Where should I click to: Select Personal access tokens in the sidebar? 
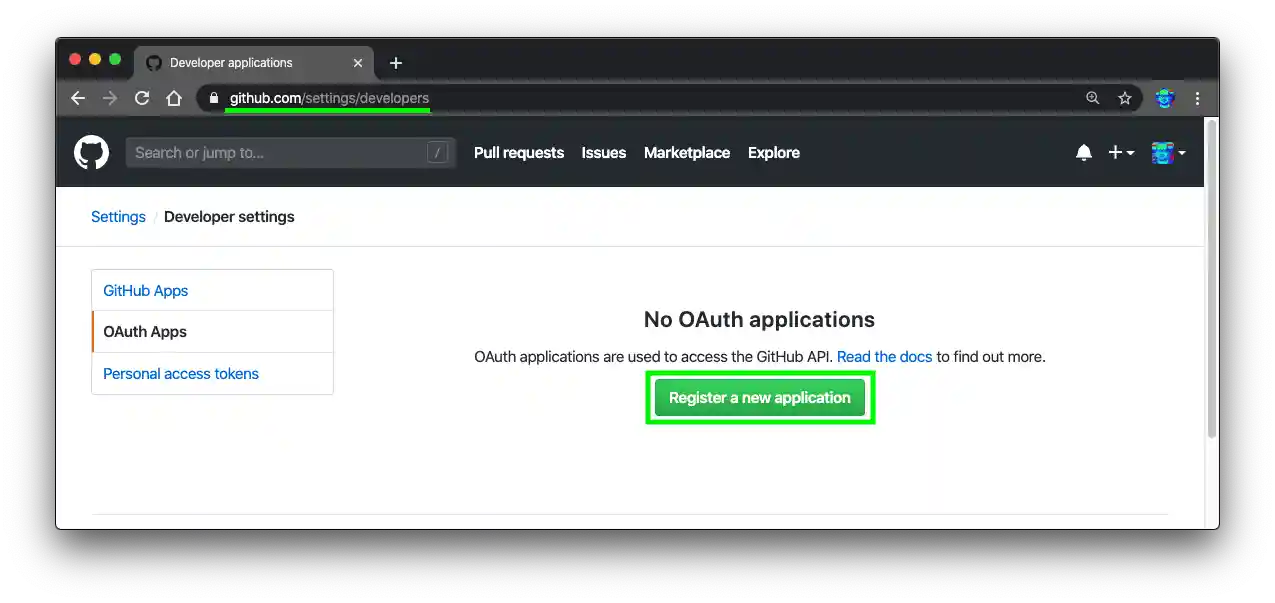(181, 373)
